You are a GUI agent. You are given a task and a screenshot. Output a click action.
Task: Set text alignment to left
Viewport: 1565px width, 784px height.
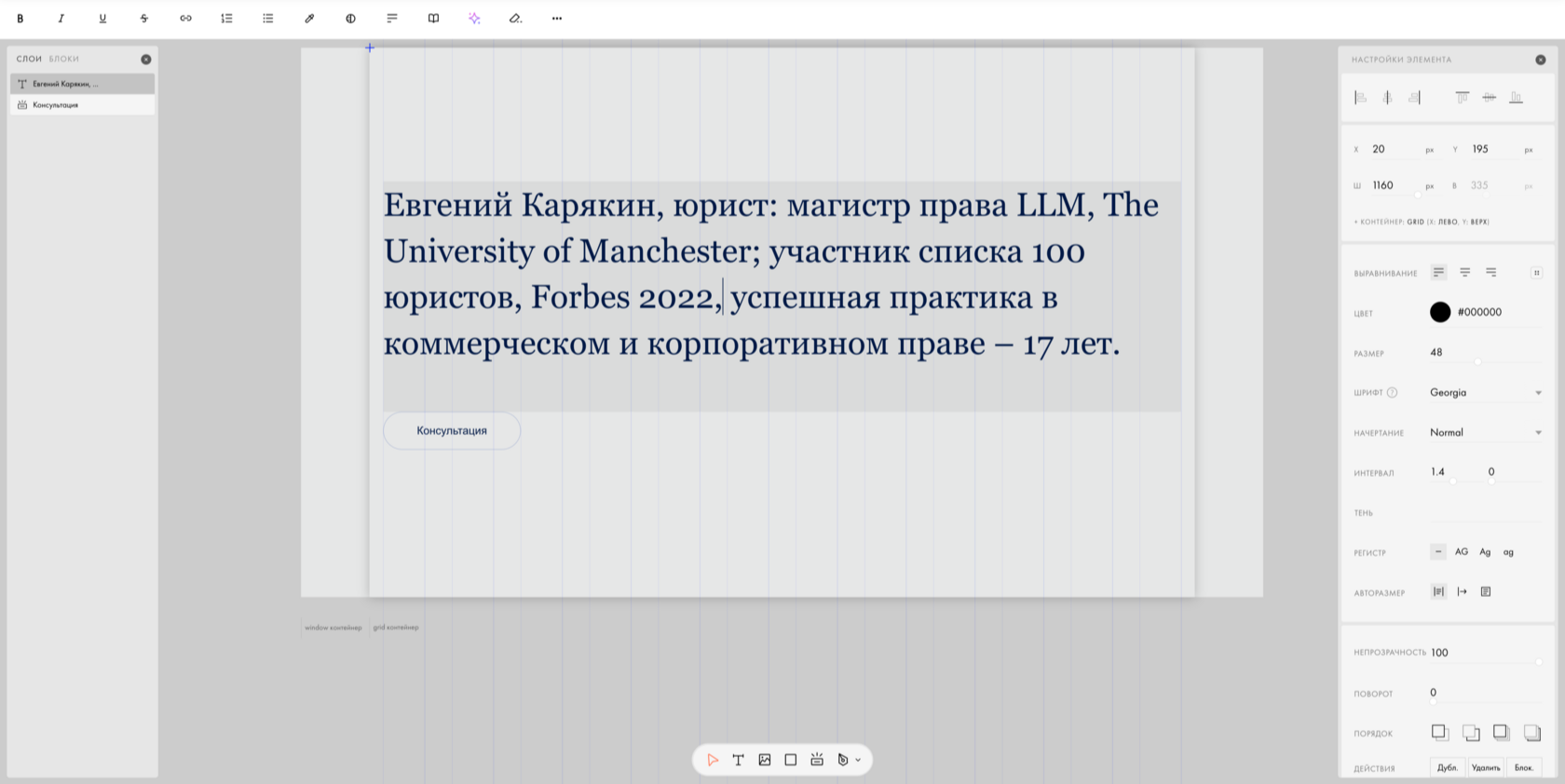pyautogui.click(x=1438, y=273)
